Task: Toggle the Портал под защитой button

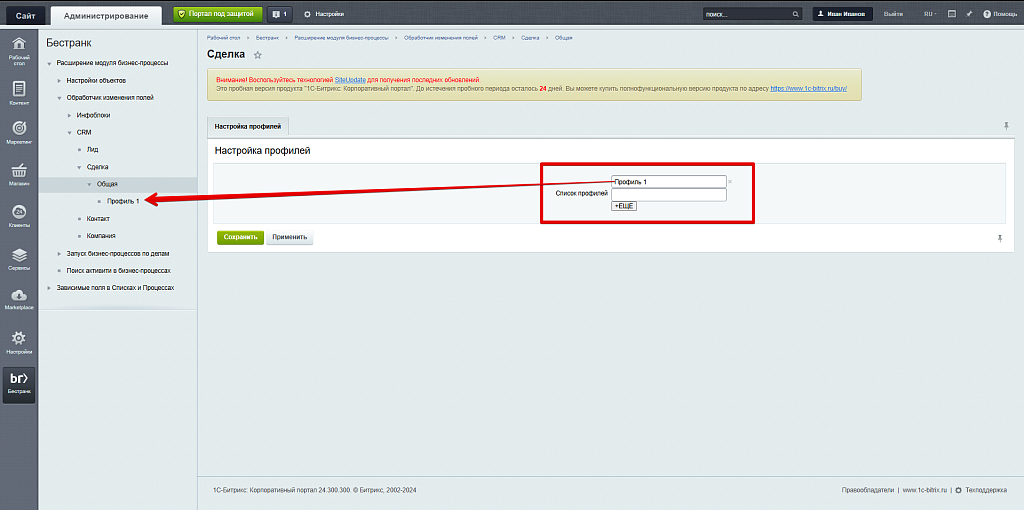Action: coord(218,14)
